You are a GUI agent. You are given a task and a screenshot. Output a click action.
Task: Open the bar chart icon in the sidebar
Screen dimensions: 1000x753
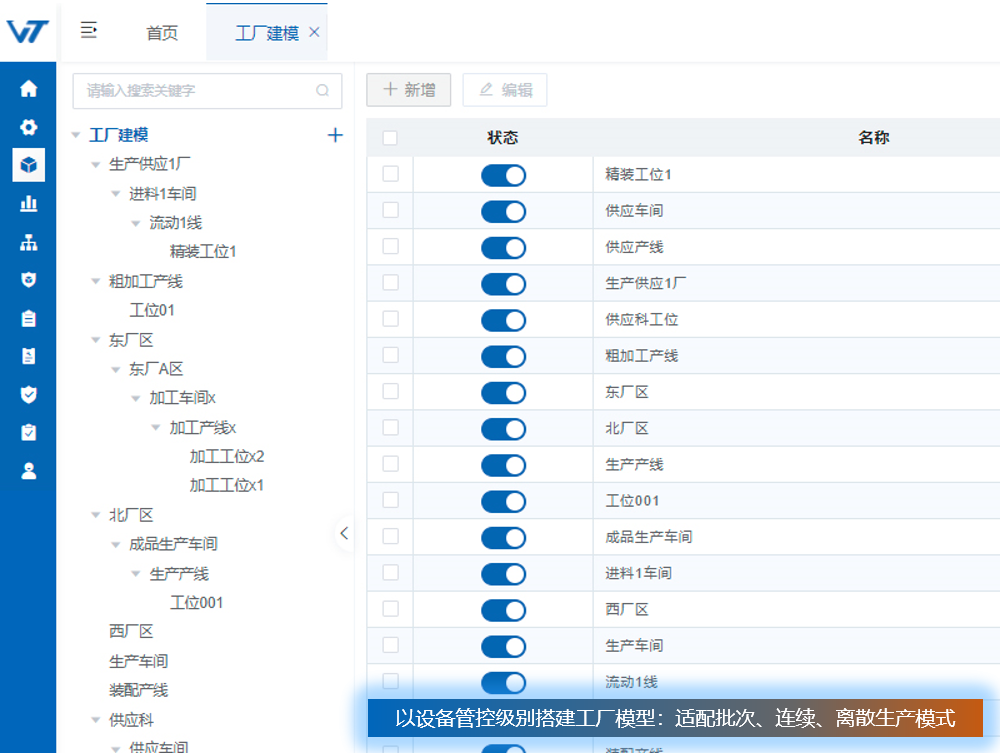click(28, 203)
